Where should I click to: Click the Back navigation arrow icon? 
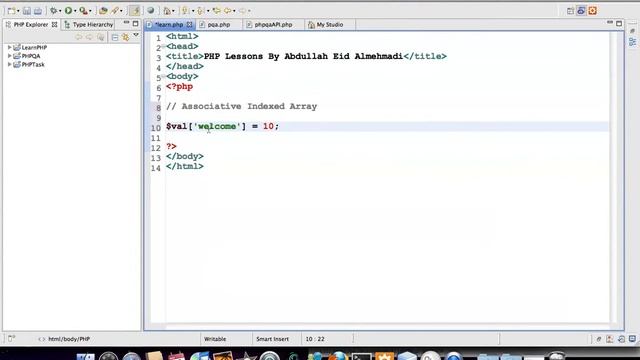(228, 11)
